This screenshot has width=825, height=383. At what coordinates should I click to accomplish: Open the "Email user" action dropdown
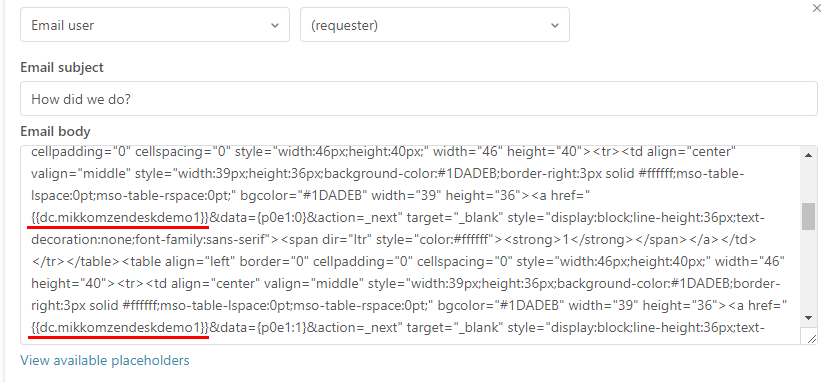click(155, 25)
